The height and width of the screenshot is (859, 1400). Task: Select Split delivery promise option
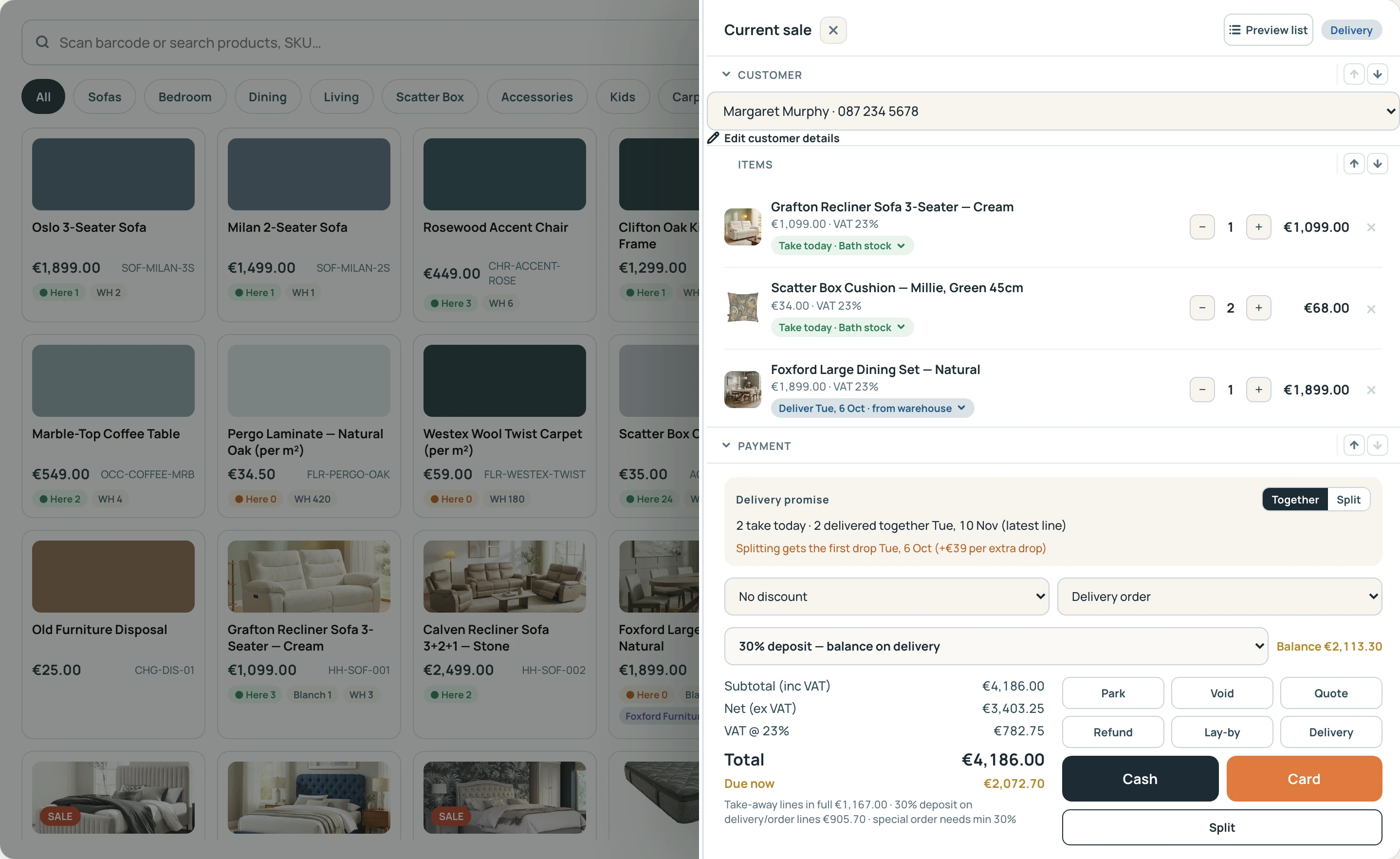click(1348, 500)
